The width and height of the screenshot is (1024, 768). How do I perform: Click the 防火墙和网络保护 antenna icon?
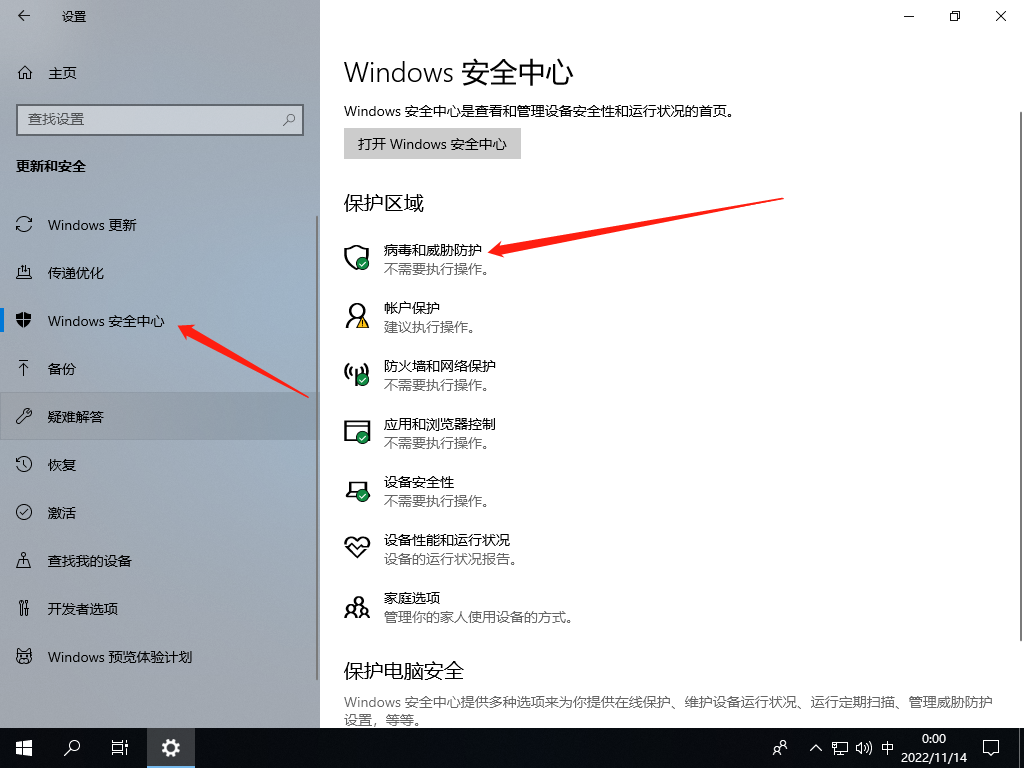(x=357, y=373)
